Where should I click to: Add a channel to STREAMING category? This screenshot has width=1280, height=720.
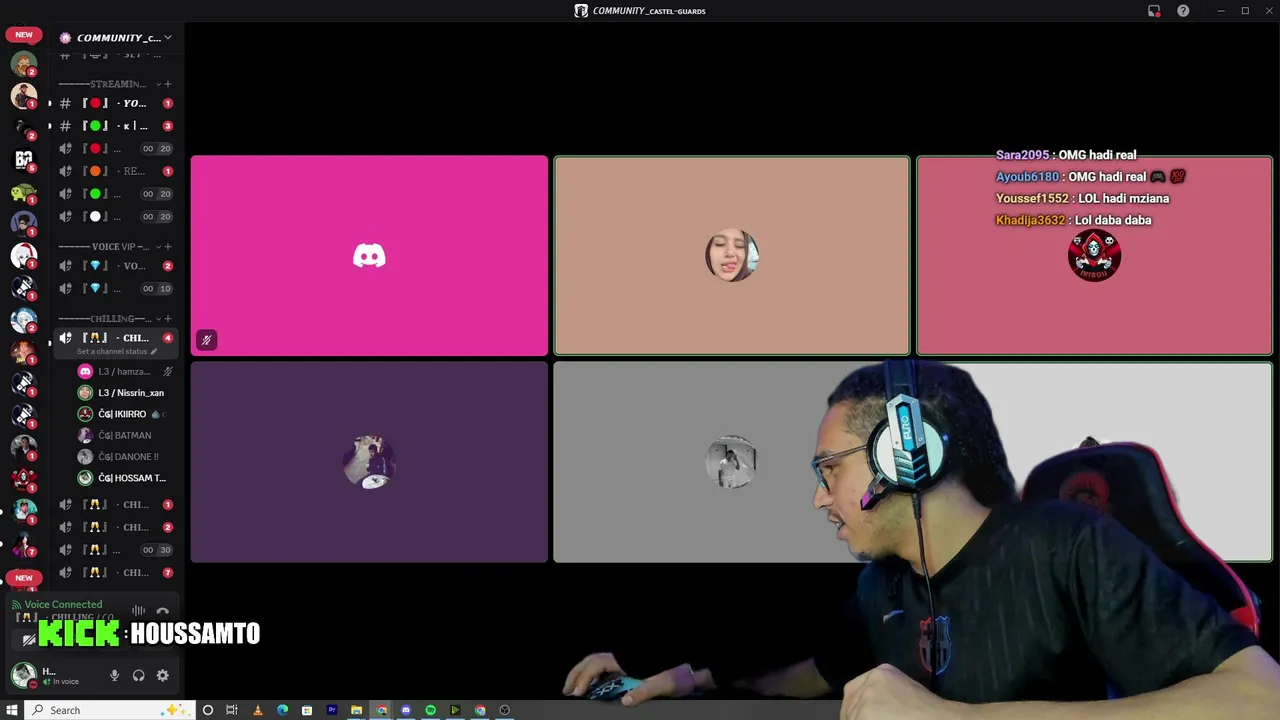(168, 84)
